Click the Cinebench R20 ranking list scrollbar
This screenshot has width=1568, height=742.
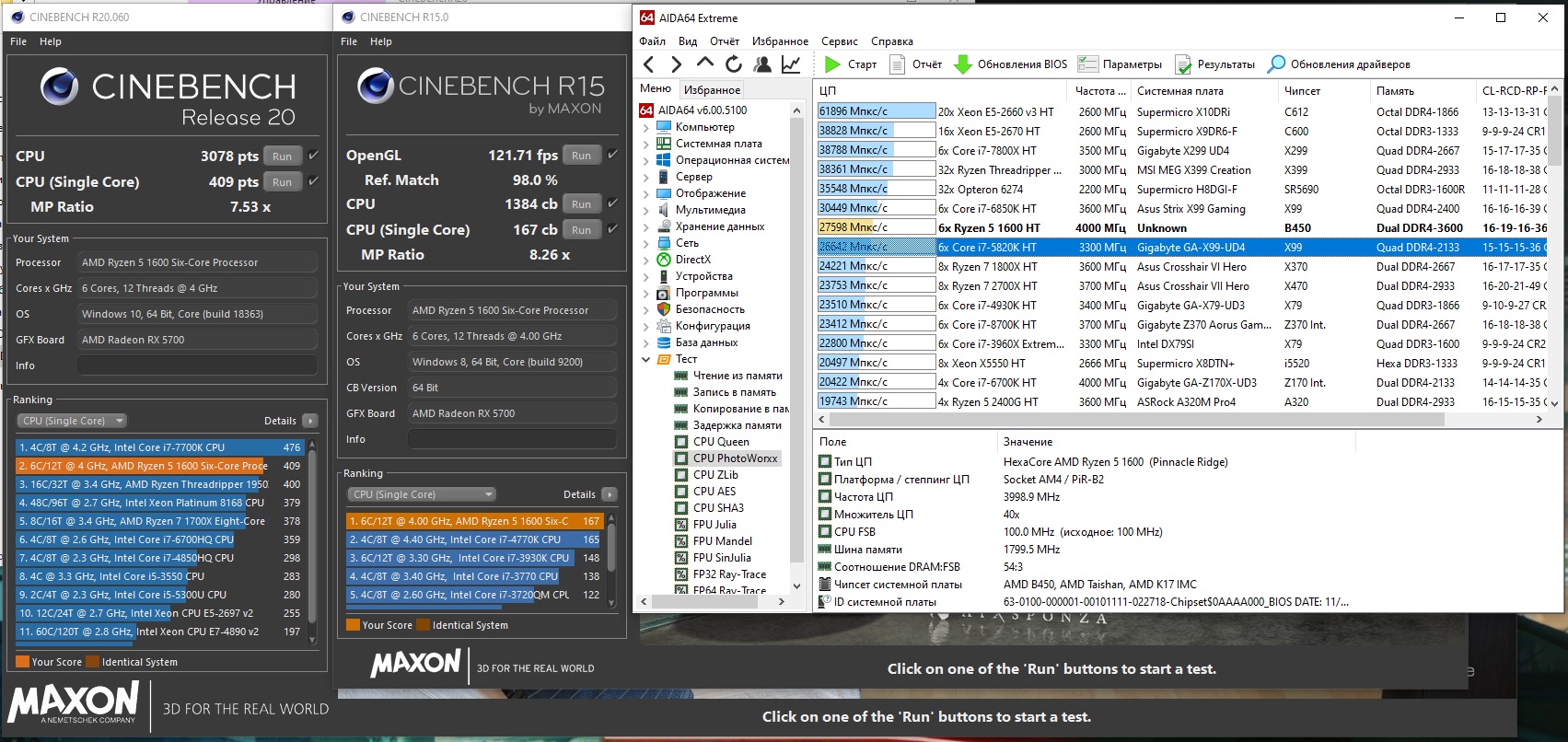(312, 540)
